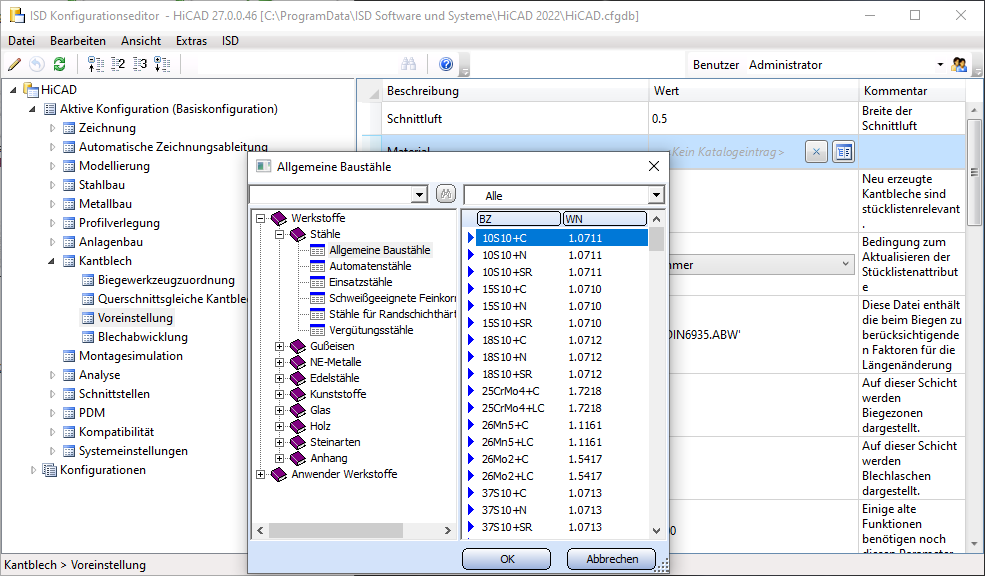The width and height of the screenshot is (985, 576).
Task: Click the pencil edit icon in toolbar
Action: pyautogui.click(x=14, y=65)
